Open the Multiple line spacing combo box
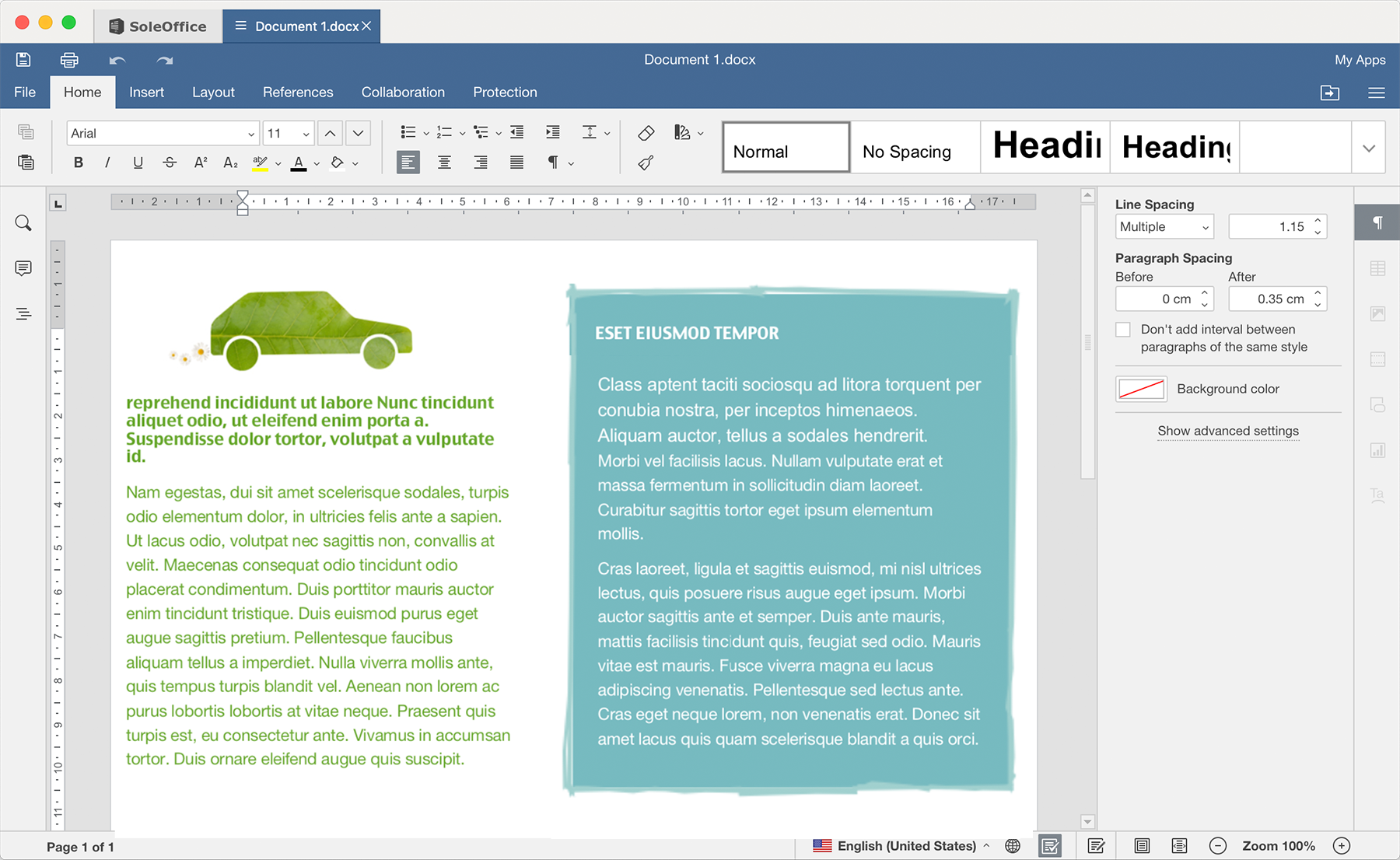 pyautogui.click(x=1164, y=227)
